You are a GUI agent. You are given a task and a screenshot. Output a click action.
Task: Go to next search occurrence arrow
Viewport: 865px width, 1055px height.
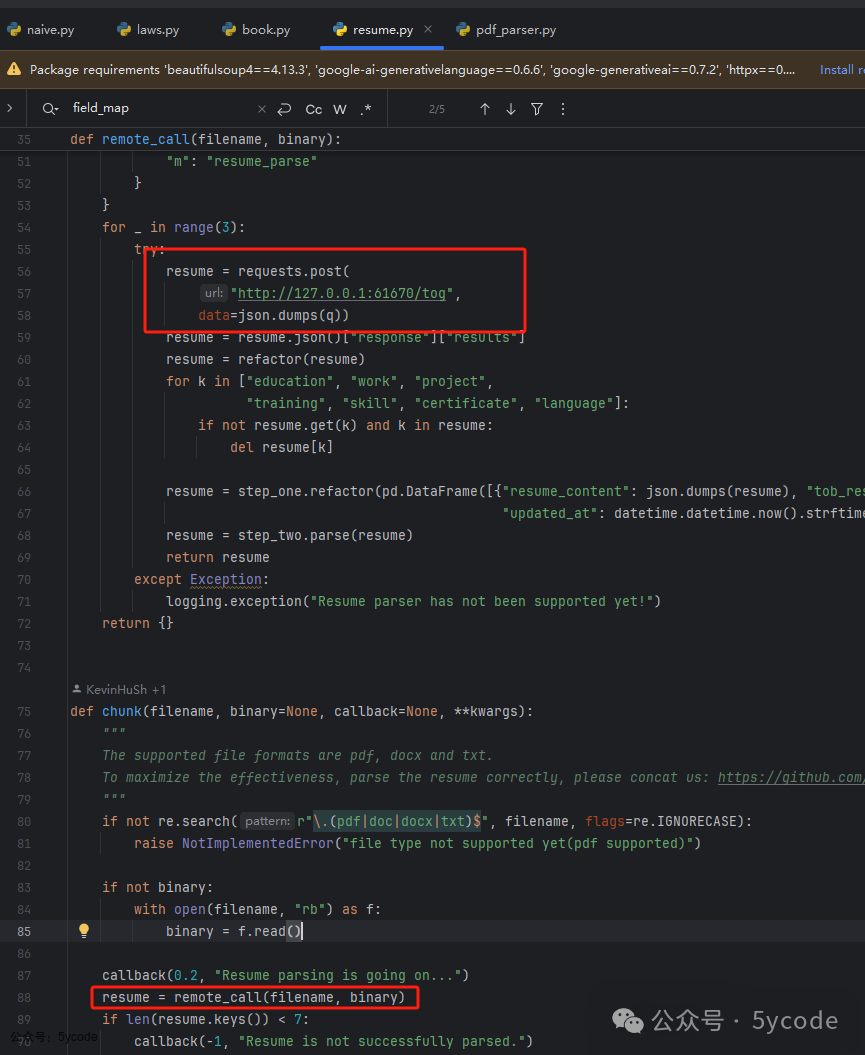coord(511,109)
